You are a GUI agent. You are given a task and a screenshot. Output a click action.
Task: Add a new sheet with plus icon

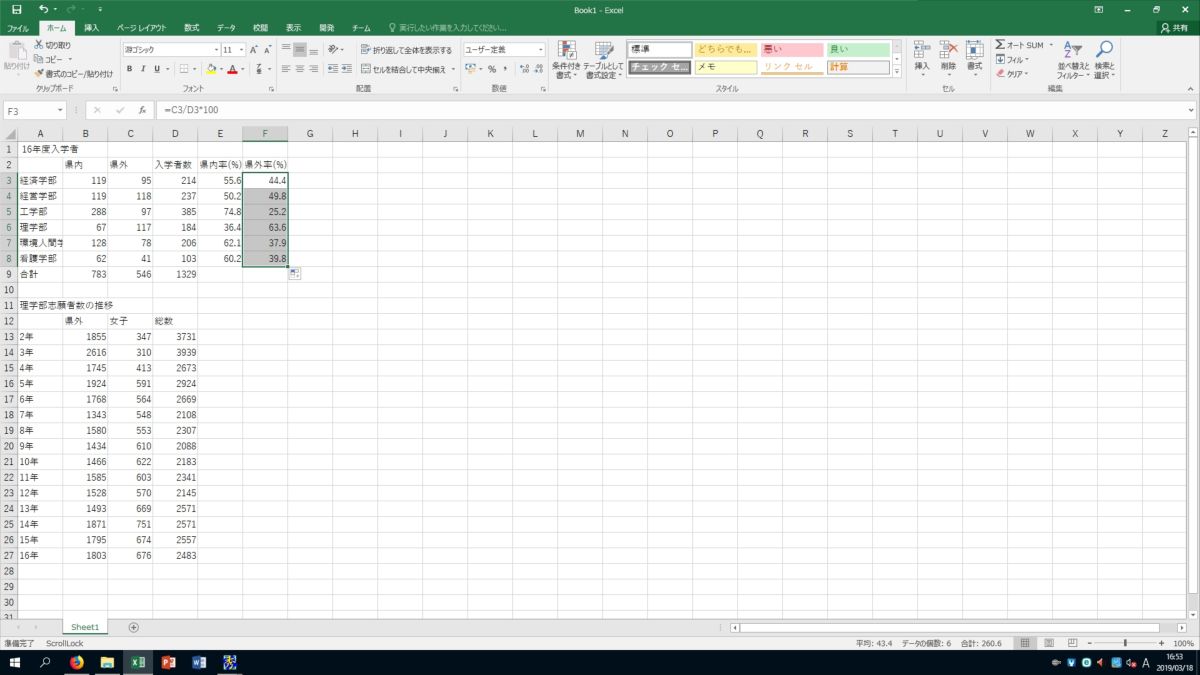point(134,627)
